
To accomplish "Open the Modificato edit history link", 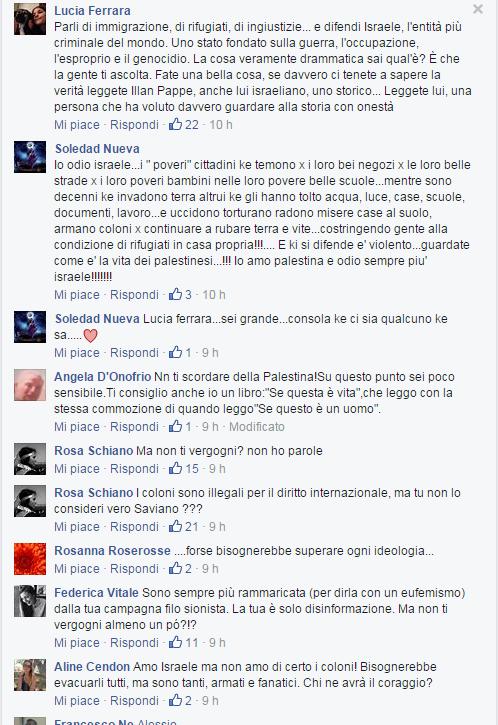I will point(257,426).
